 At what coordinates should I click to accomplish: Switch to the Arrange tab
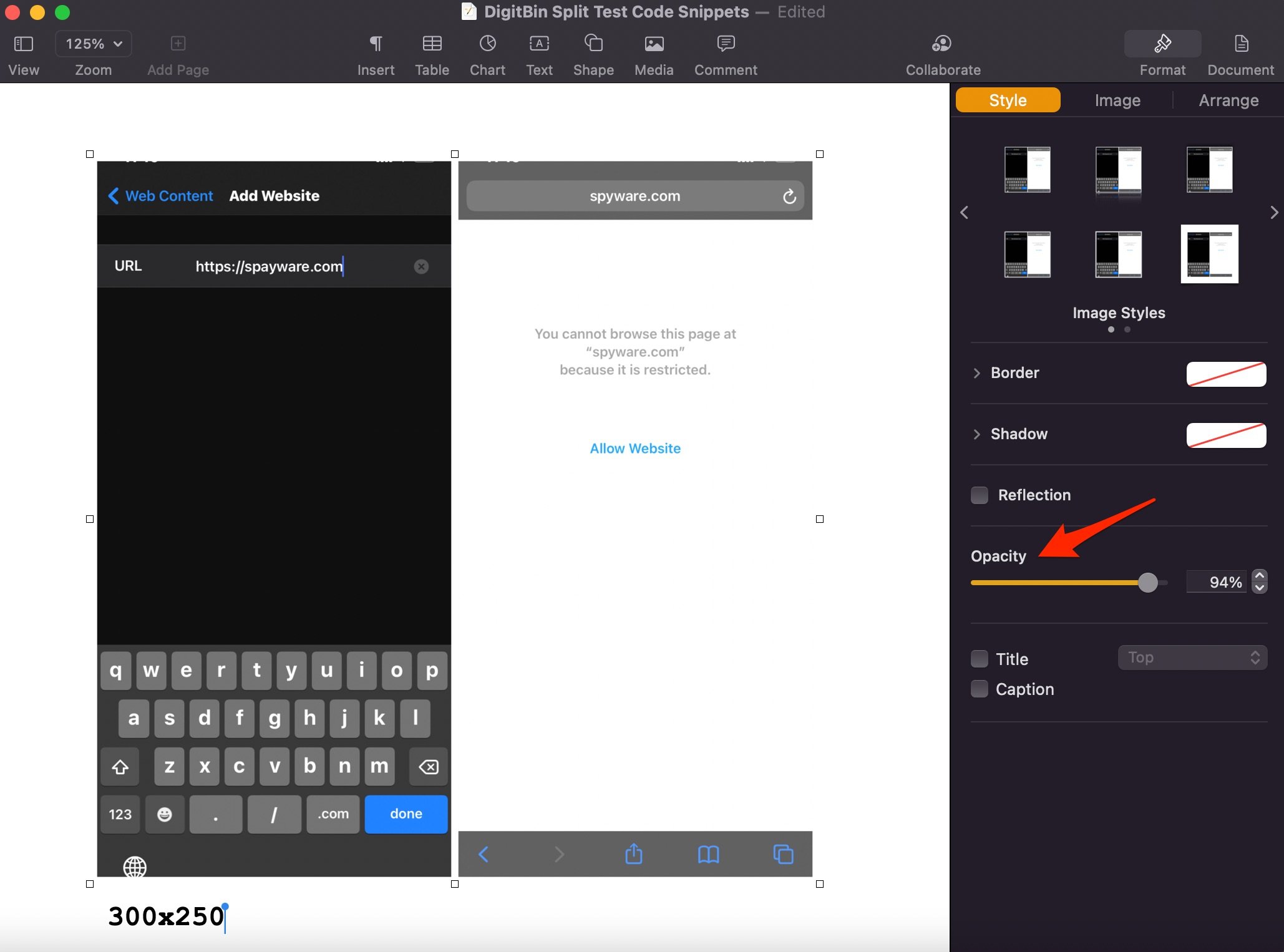[x=1228, y=100]
